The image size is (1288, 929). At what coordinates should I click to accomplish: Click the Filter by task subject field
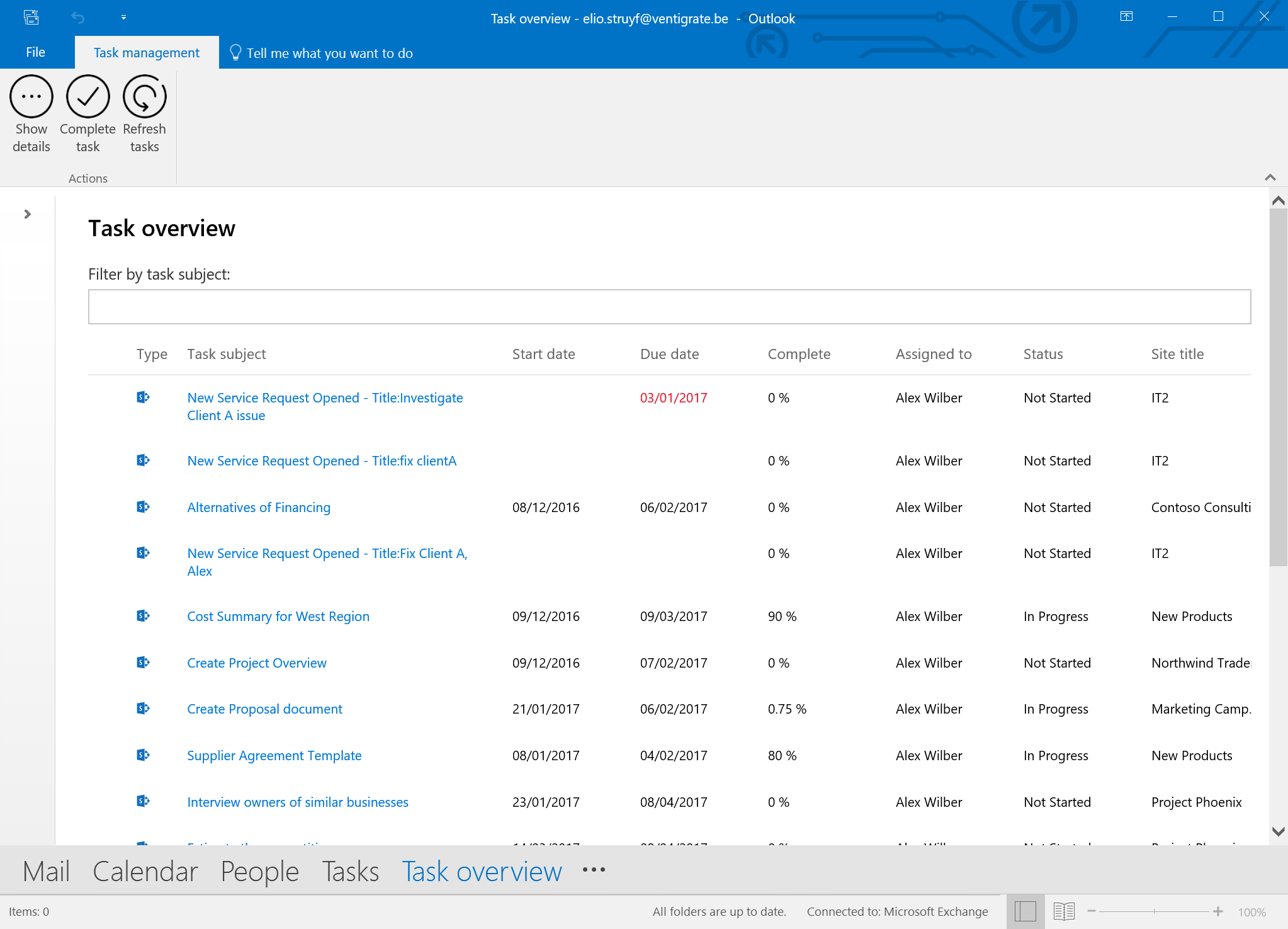[x=669, y=307]
